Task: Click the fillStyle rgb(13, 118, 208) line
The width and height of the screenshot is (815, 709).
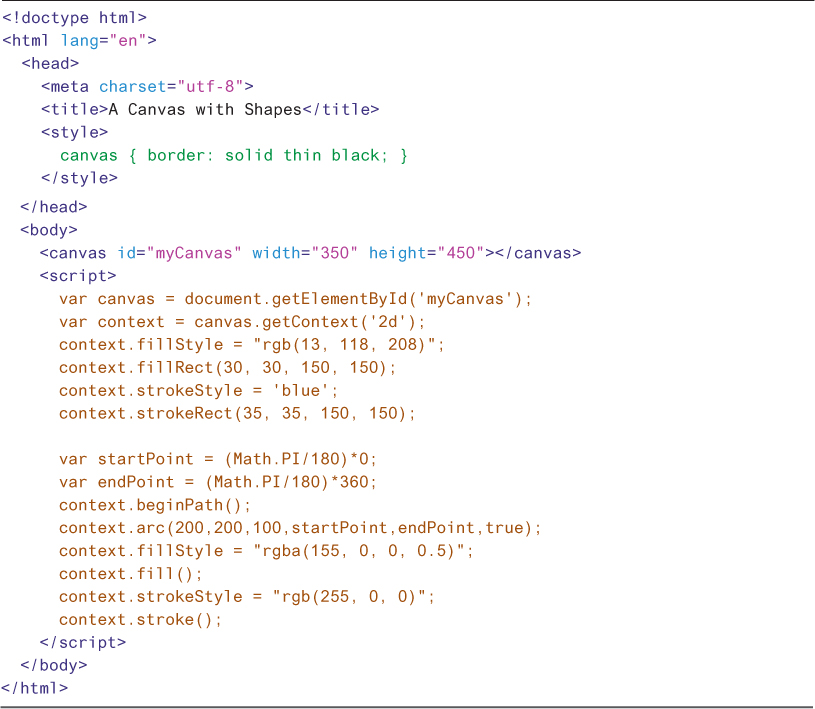Action: pyautogui.click(x=251, y=345)
